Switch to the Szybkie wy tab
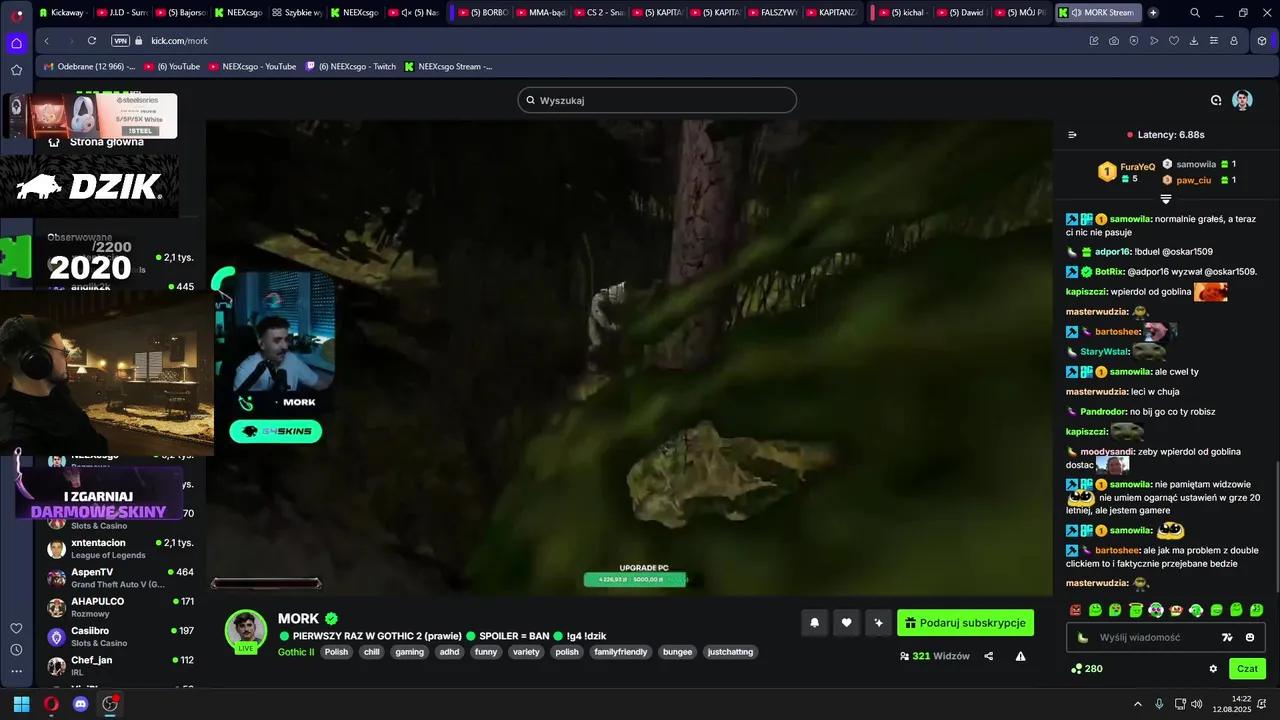This screenshot has width=1280, height=720. [296, 13]
